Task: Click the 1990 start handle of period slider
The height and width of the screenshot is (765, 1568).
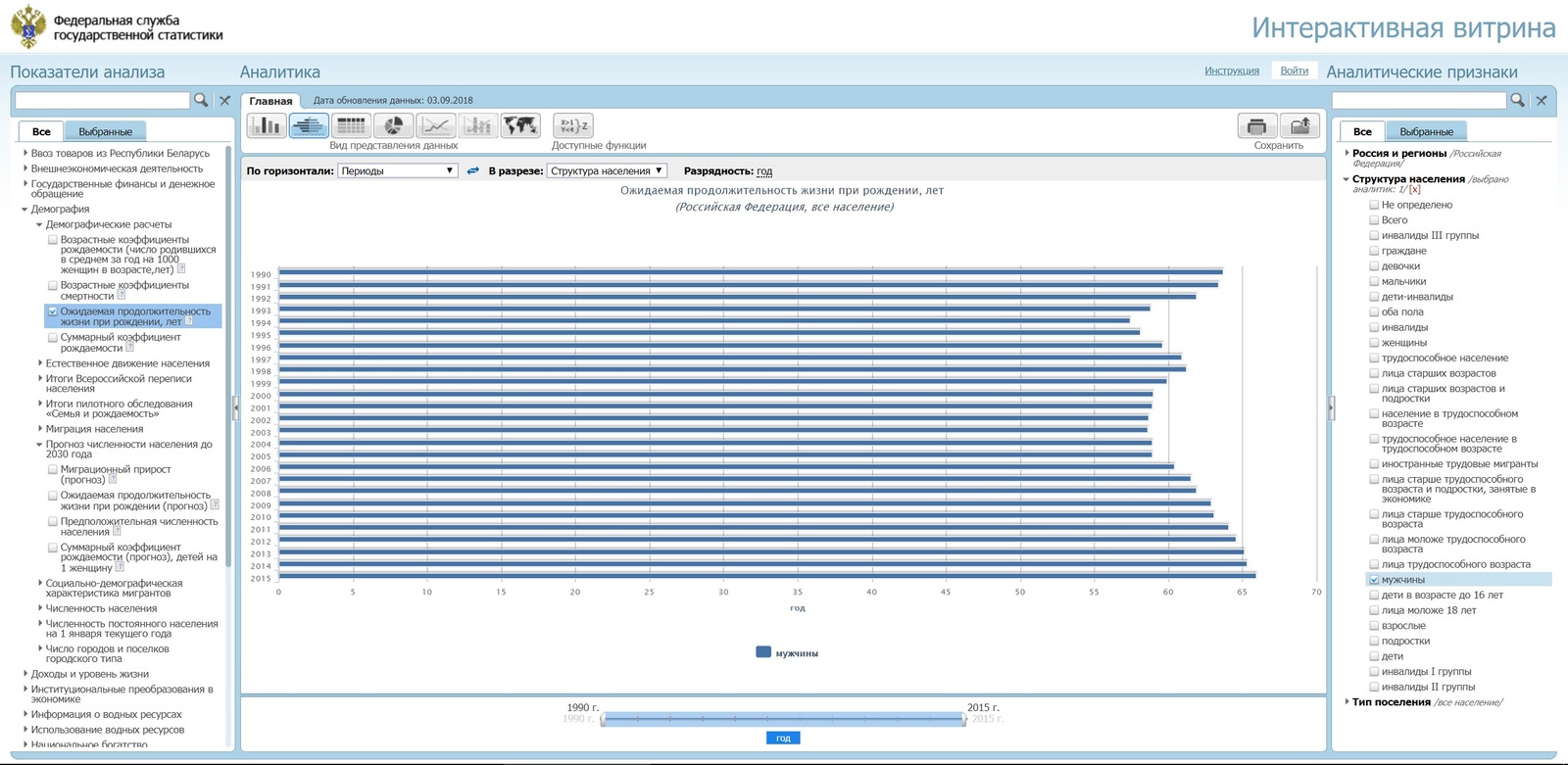Action: click(x=603, y=719)
